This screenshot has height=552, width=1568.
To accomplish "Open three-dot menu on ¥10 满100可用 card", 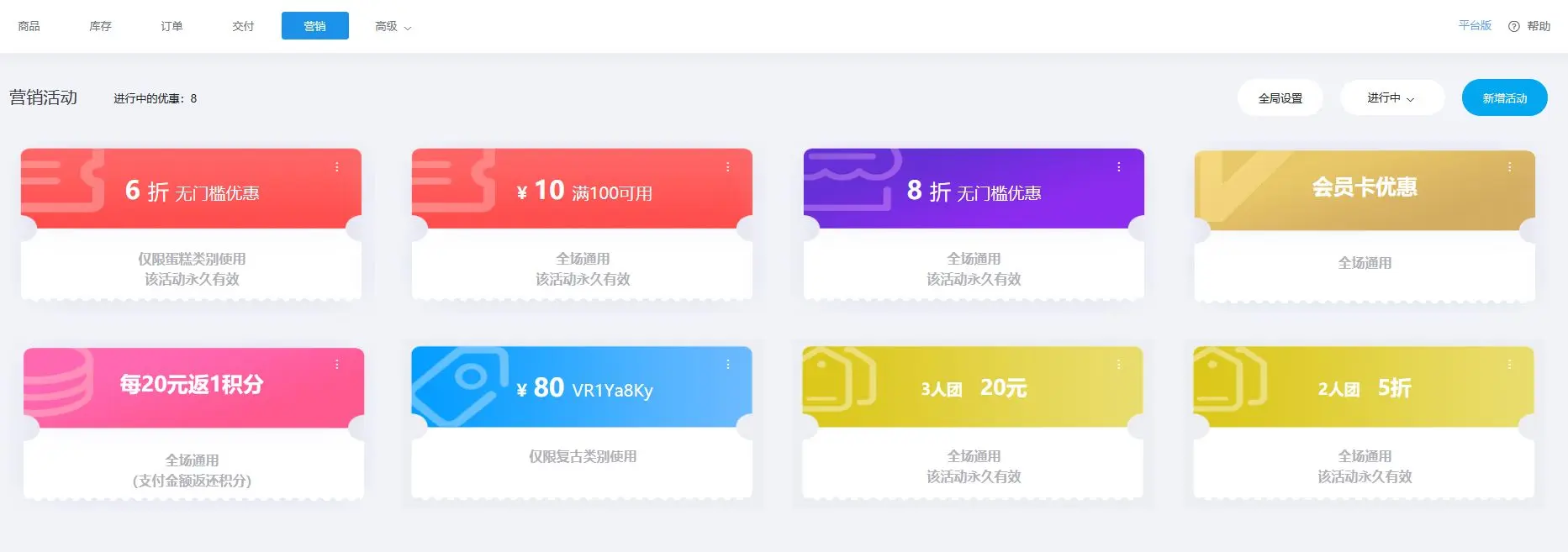I will coord(728,167).
